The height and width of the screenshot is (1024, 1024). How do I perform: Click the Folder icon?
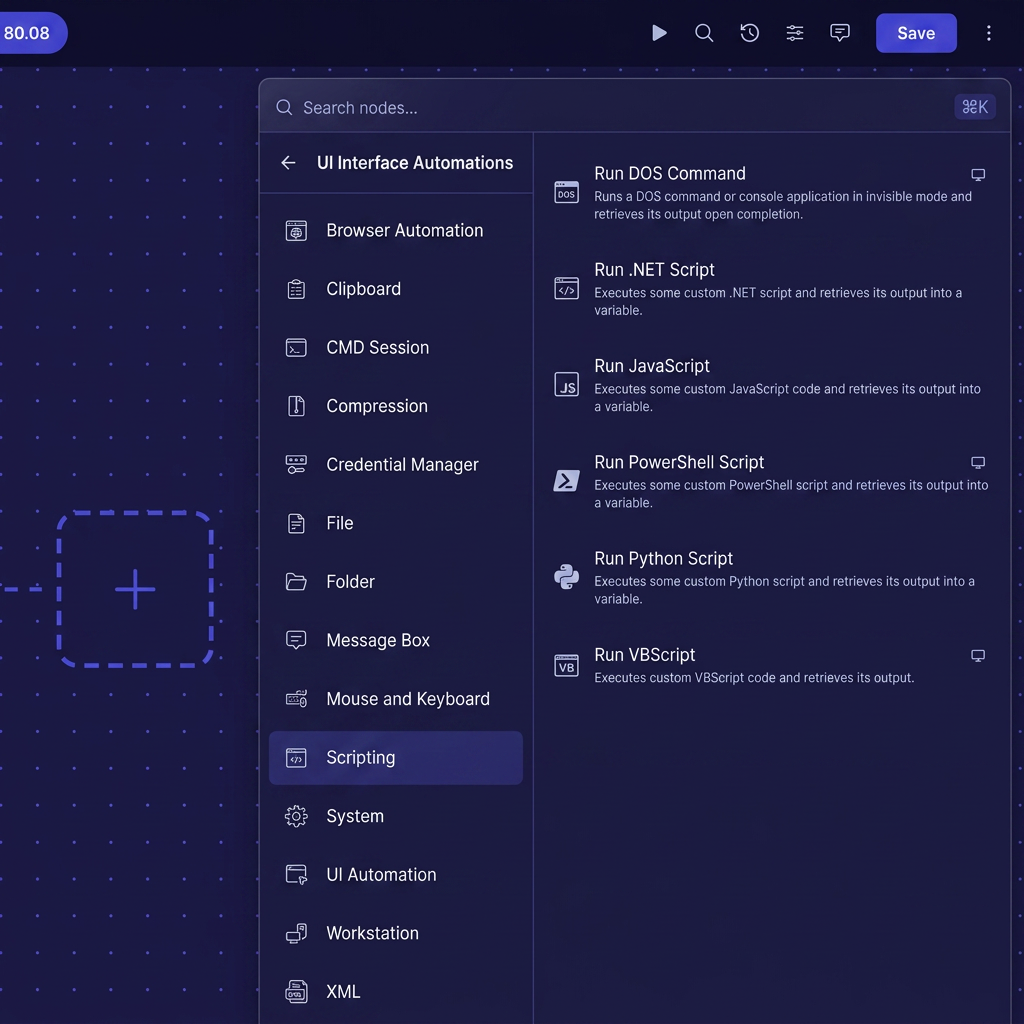pos(296,581)
